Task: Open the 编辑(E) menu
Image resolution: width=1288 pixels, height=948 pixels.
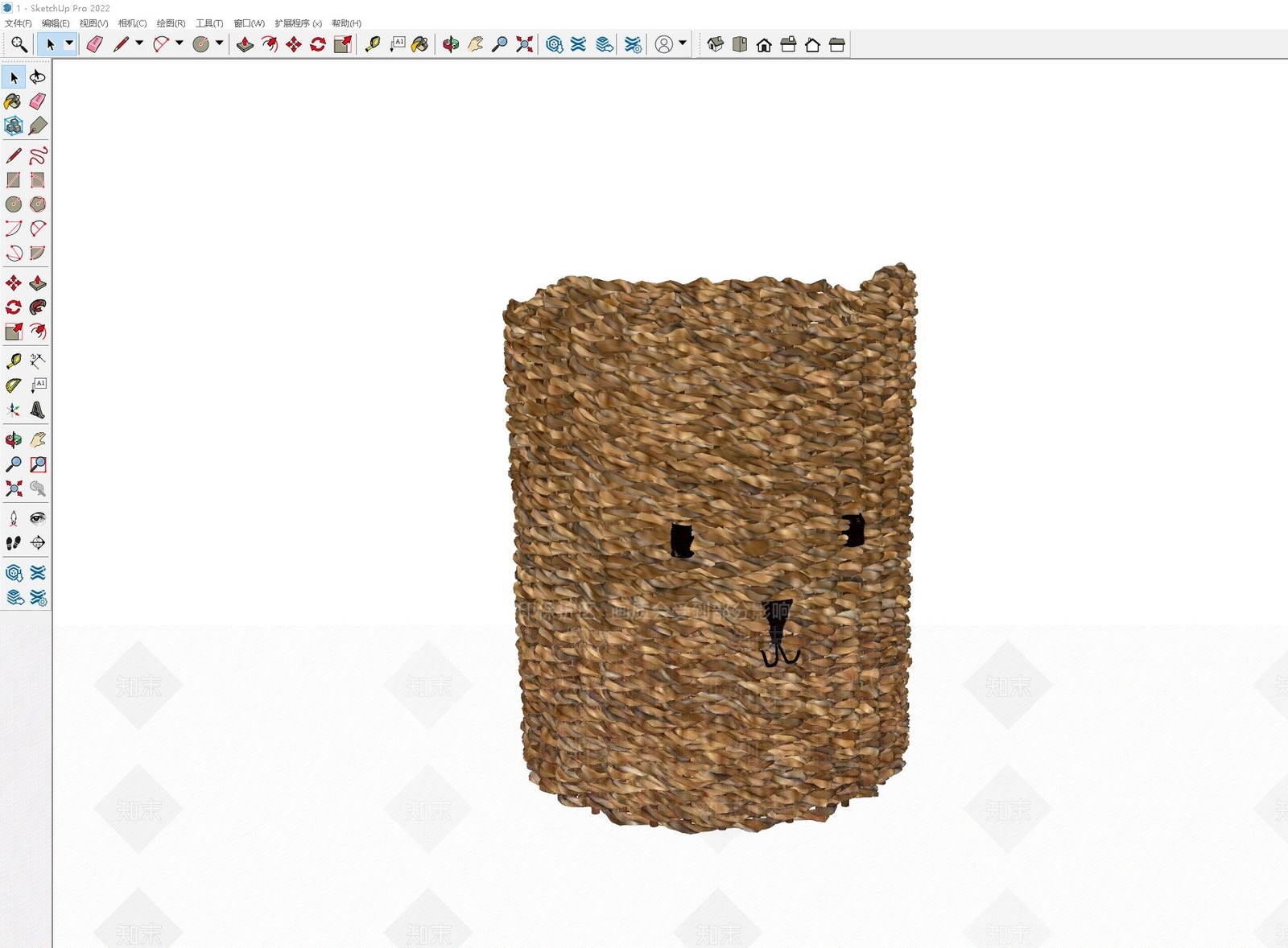Action: coord(56,23)
